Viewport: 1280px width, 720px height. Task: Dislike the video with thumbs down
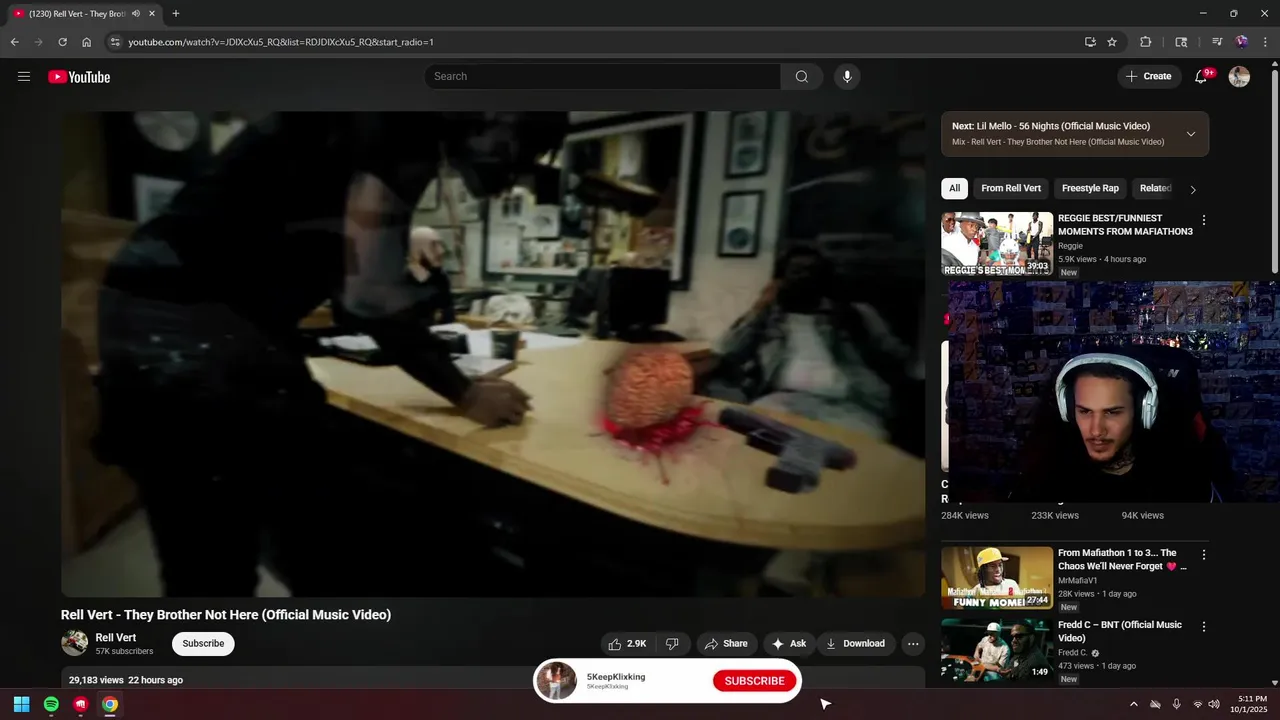(672, 644)
